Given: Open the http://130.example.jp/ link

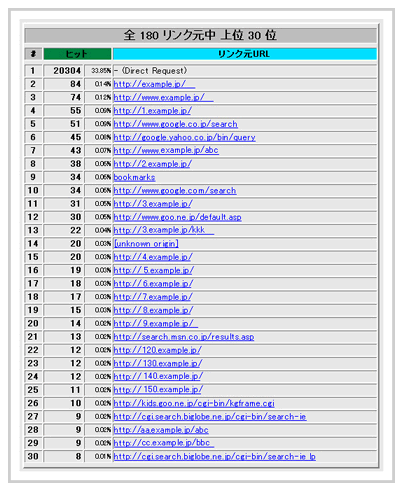Looking at the screenshot, I should tap(158, 364).
